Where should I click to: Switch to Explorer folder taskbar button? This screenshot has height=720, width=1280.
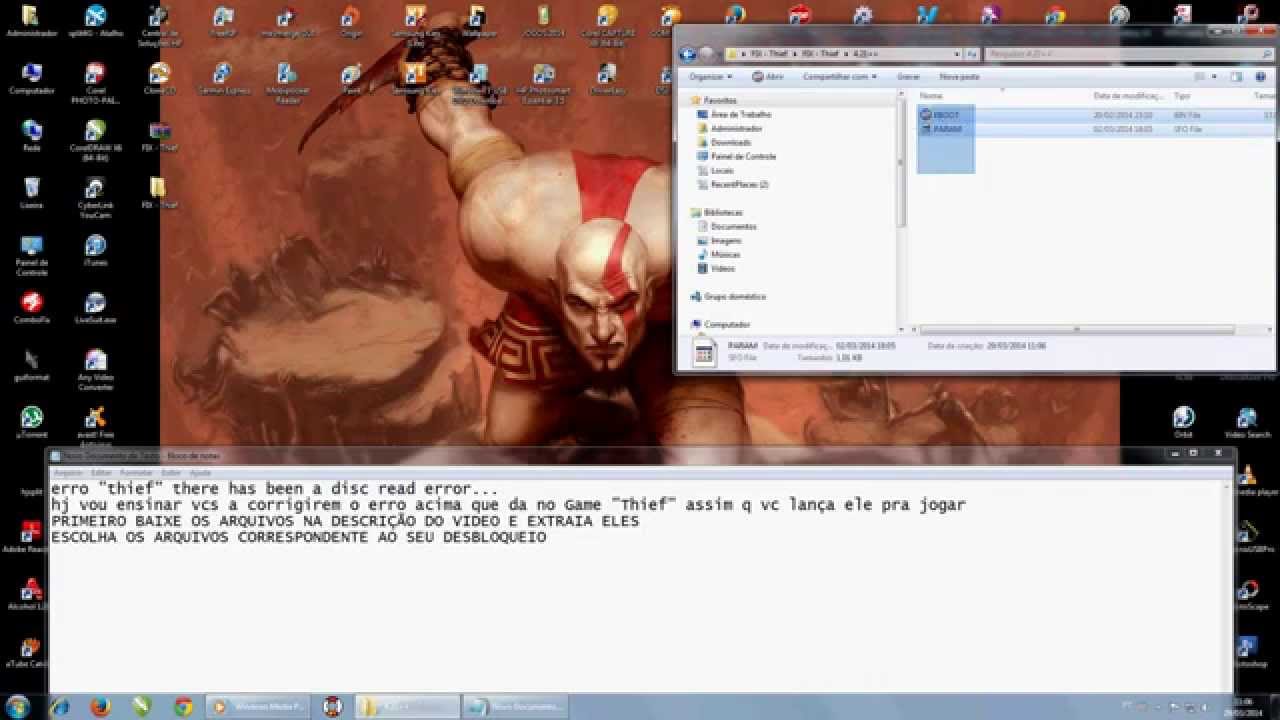(408, 707)
